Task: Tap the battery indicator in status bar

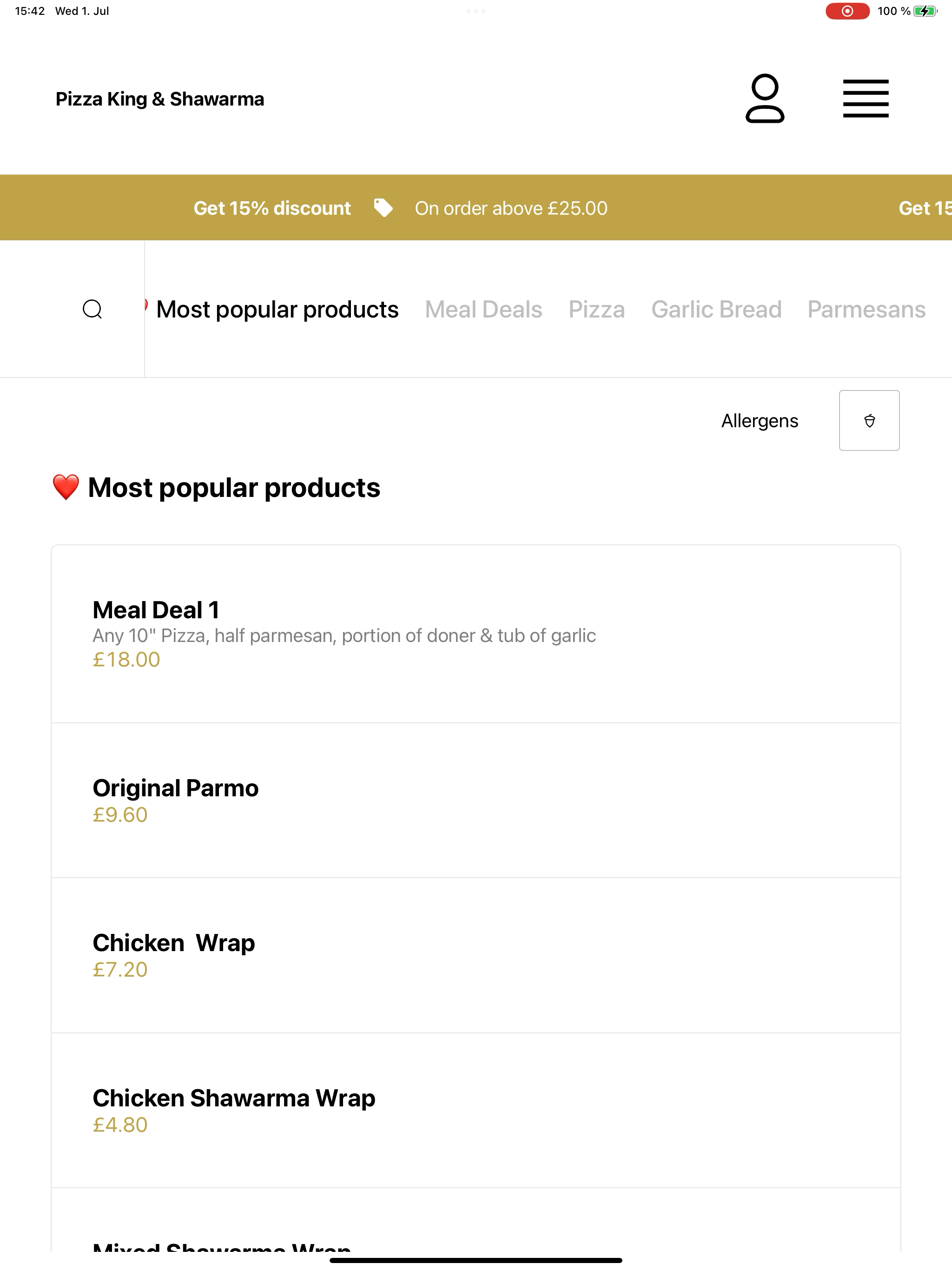Action: [x=925, y=11]
